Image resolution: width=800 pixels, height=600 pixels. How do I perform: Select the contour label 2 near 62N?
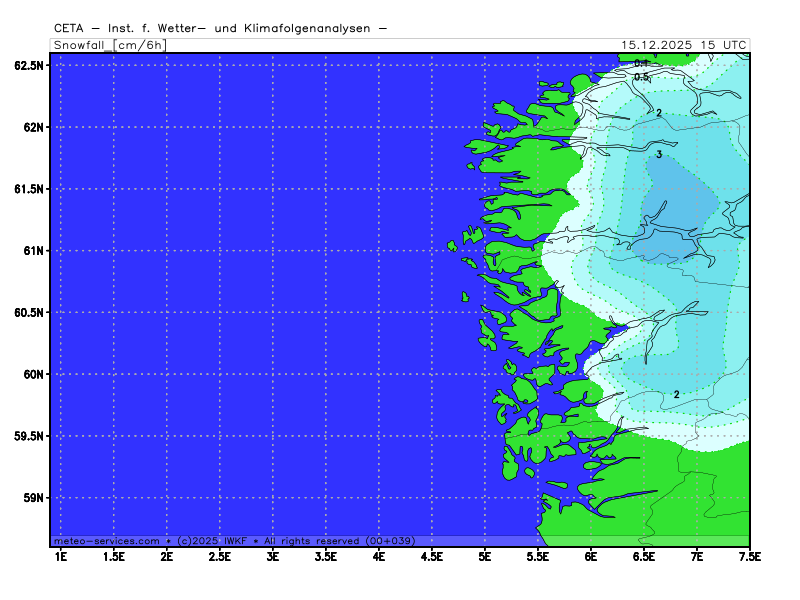[x=659, y=113]
